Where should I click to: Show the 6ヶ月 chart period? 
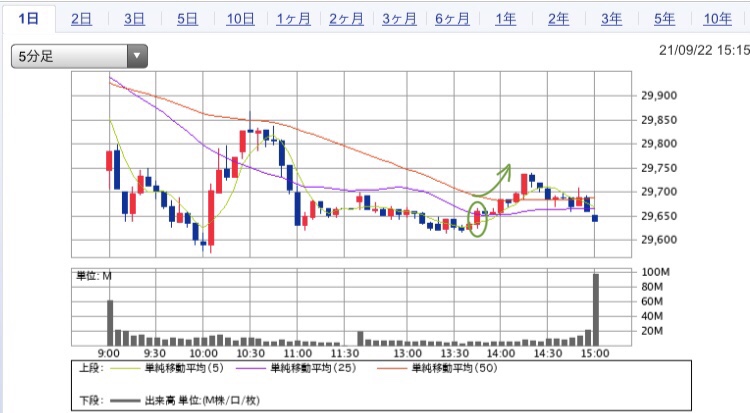pos(452,19)
